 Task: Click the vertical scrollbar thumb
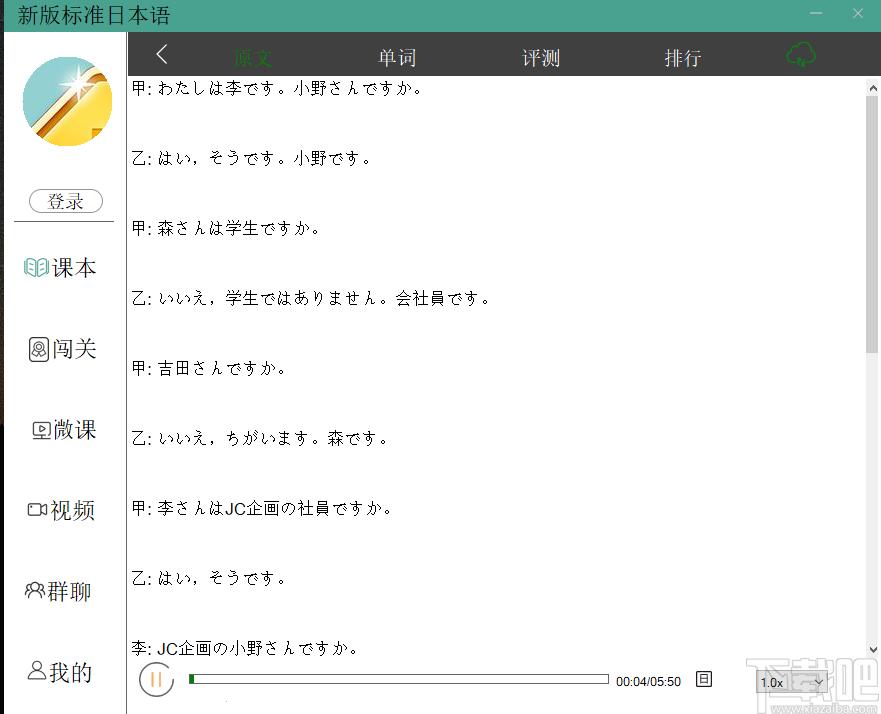pyautogui.click(x=872, y=225)
